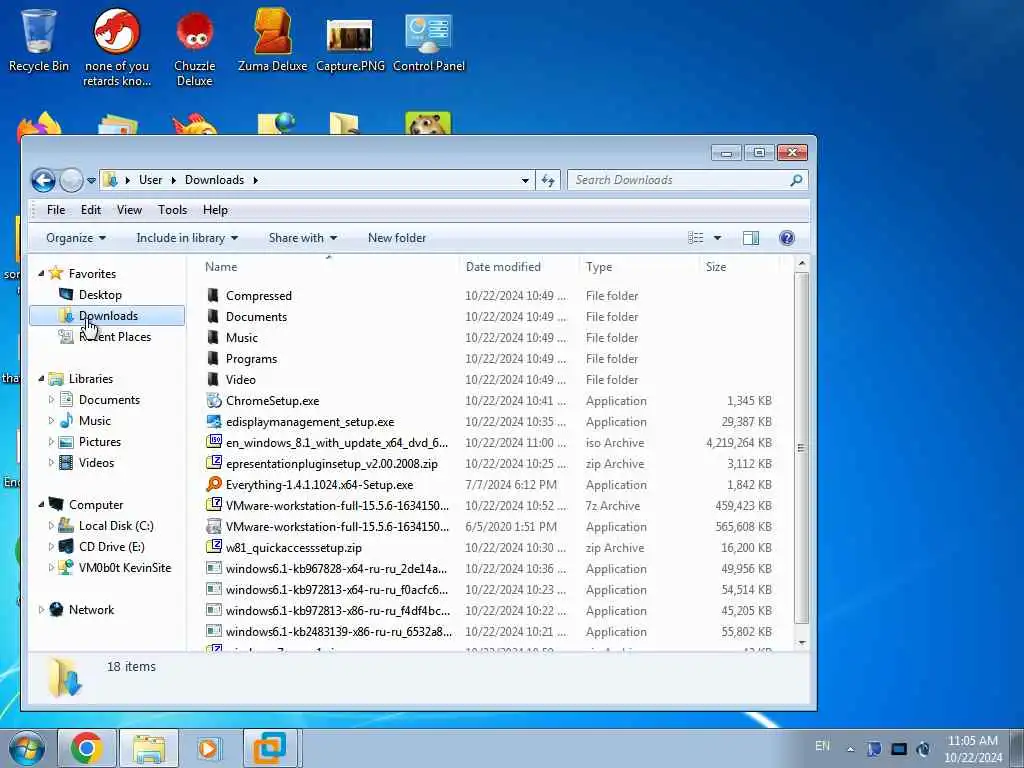
Task: Open recent pages dropdown near back button
Action: tap(91, 181)
